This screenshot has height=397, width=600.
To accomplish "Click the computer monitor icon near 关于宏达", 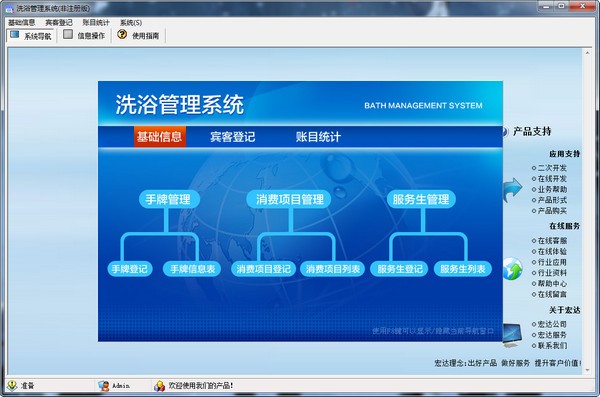I will (x=512, y=336).
